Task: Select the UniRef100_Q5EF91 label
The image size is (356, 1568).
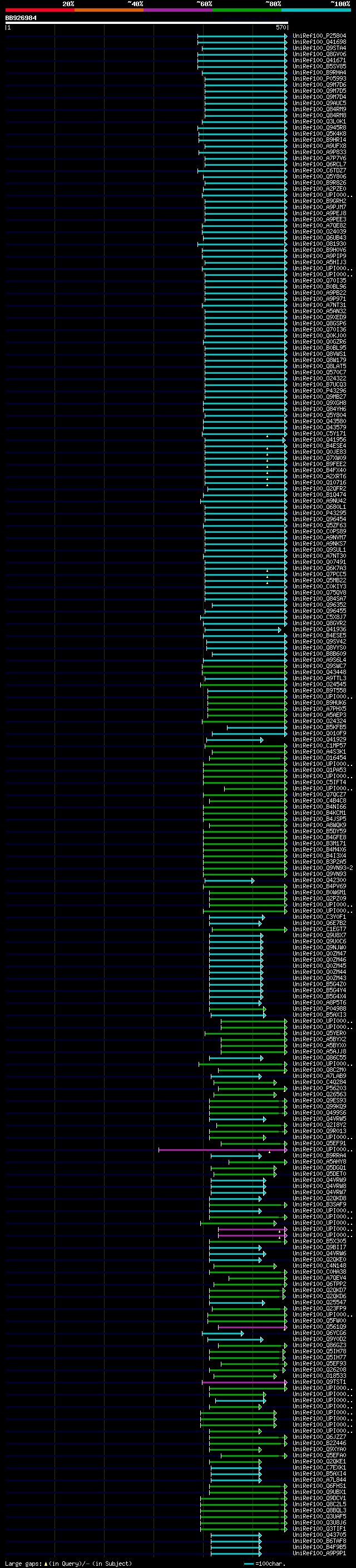Action: pyautogui.click(x=319, y=1143)
